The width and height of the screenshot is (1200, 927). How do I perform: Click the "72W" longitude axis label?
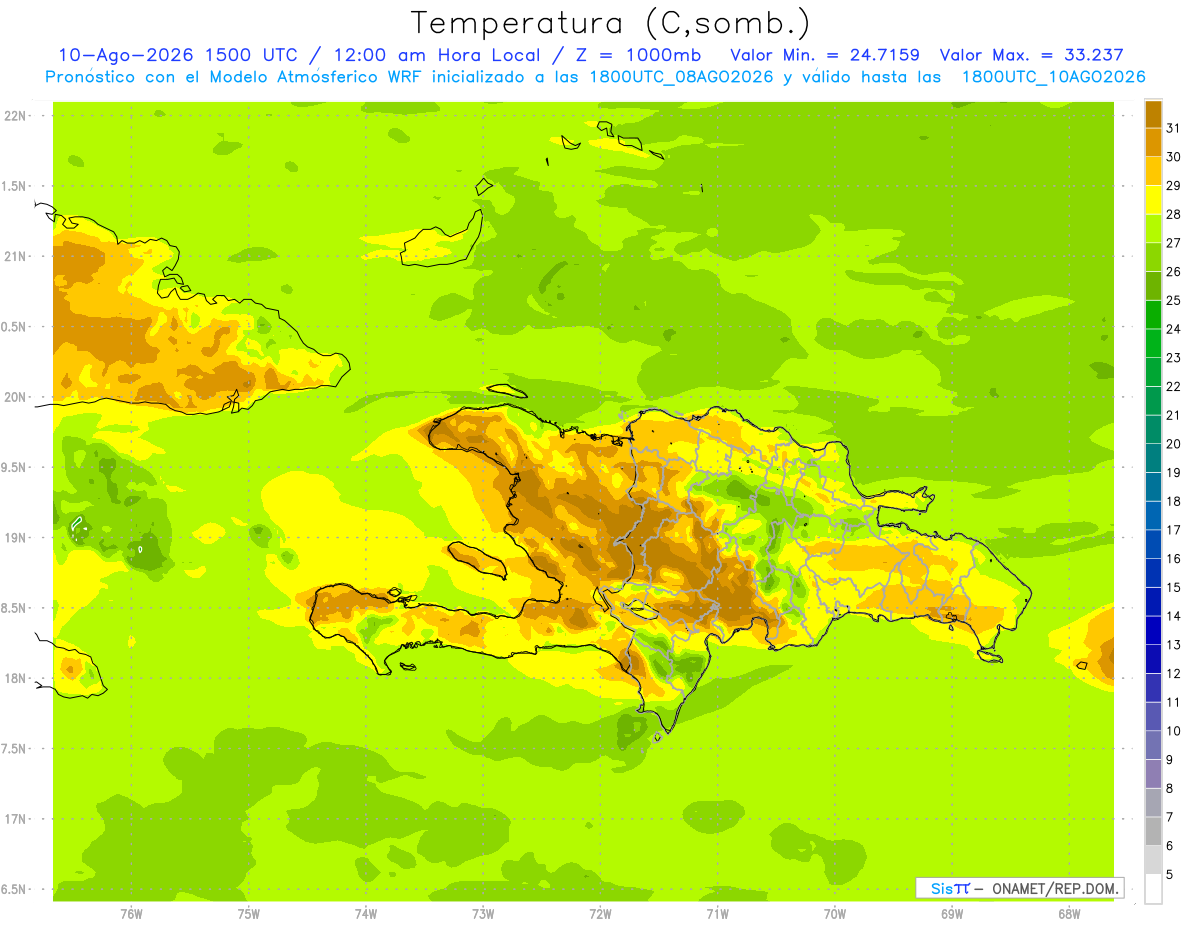(600, 914)
